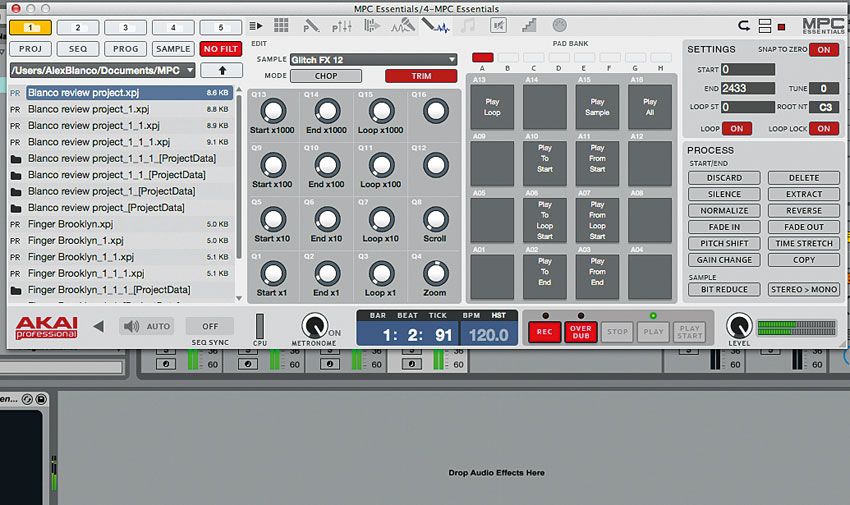850x505 pixels.
Task: Click the stacked panels layout icon
Action: click(x=765, y=25)
